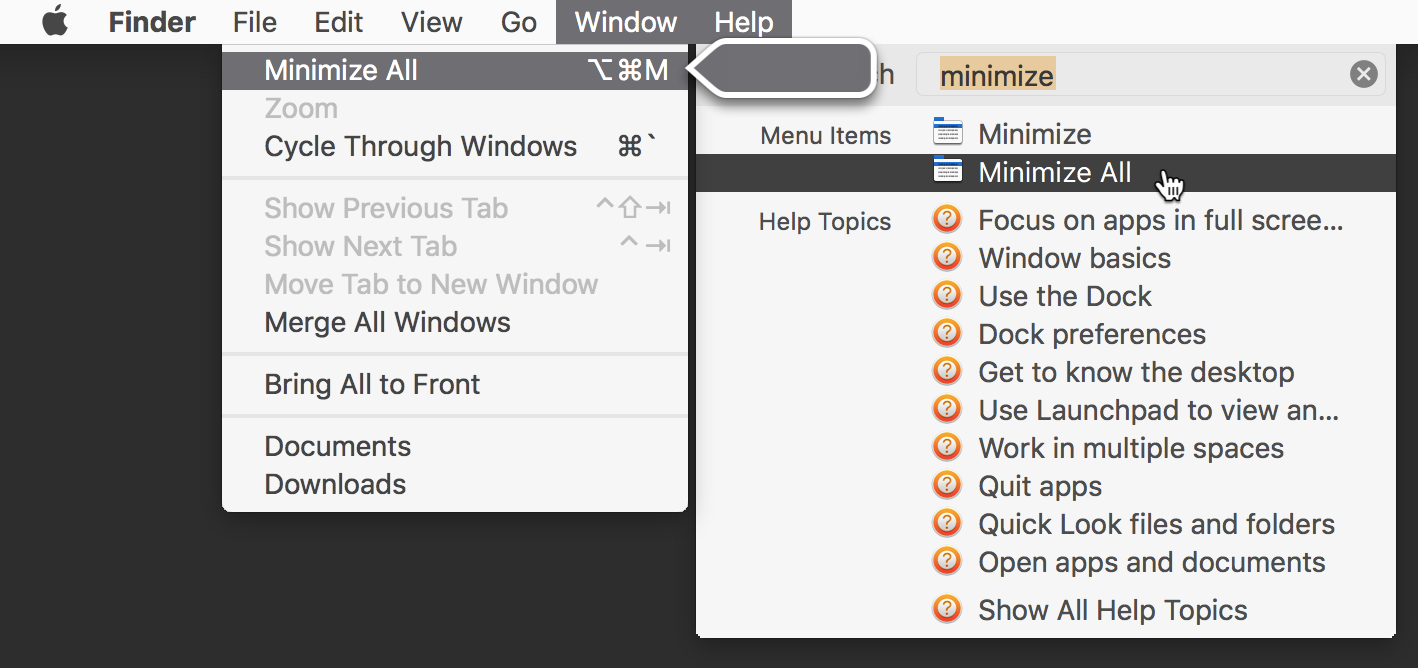The image size is (1418, 668).
Task: Switch to the Documents window
Action: (x=337, y=447)
